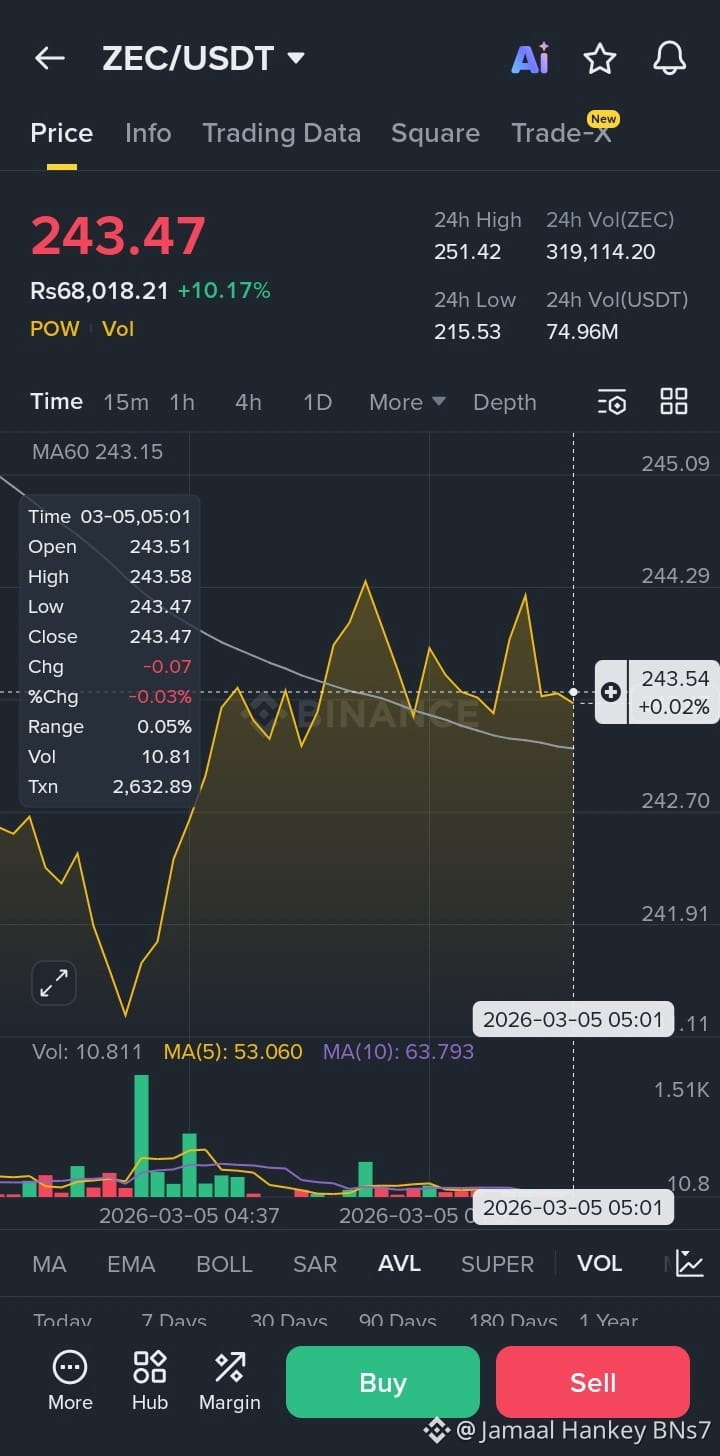Select the 4h timeframe
Viewport: 720px width, 1456px height.
point(248,402)
